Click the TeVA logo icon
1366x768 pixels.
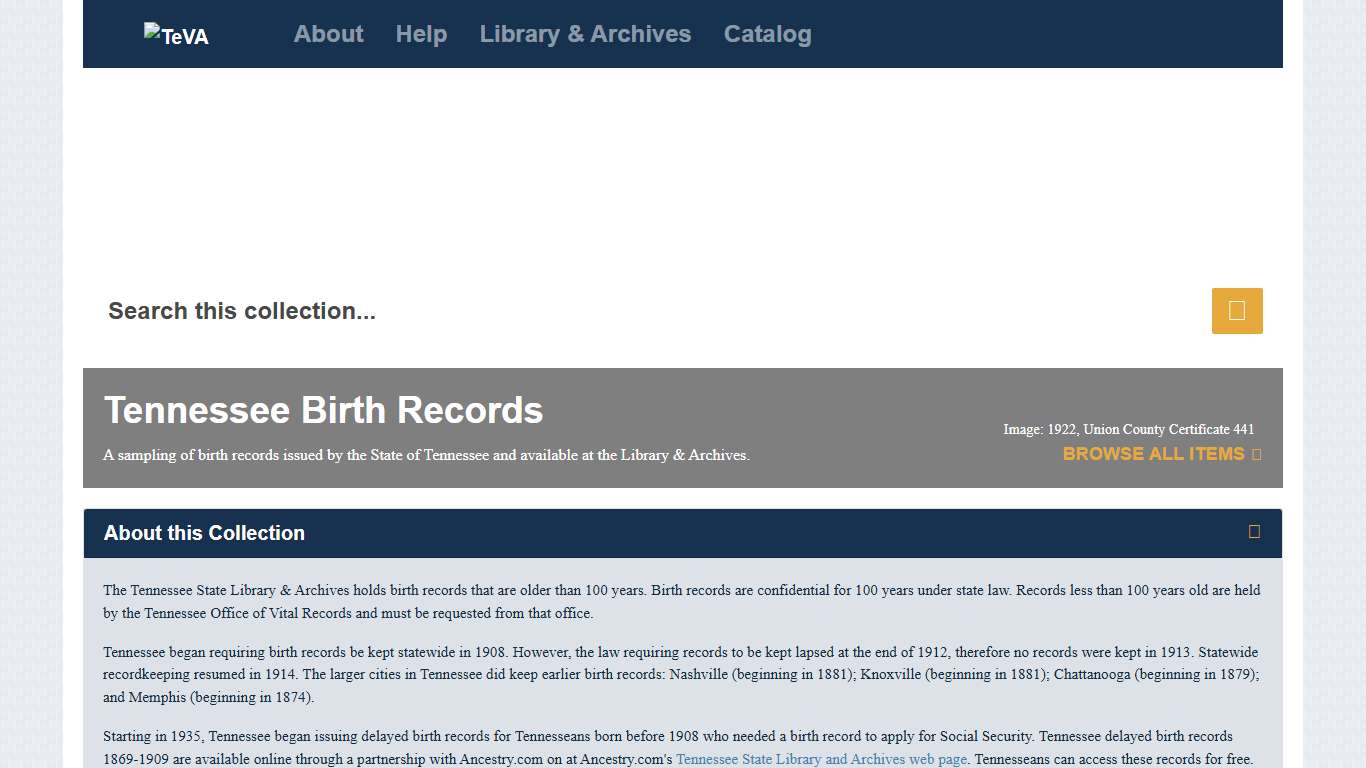coord(176,32)
